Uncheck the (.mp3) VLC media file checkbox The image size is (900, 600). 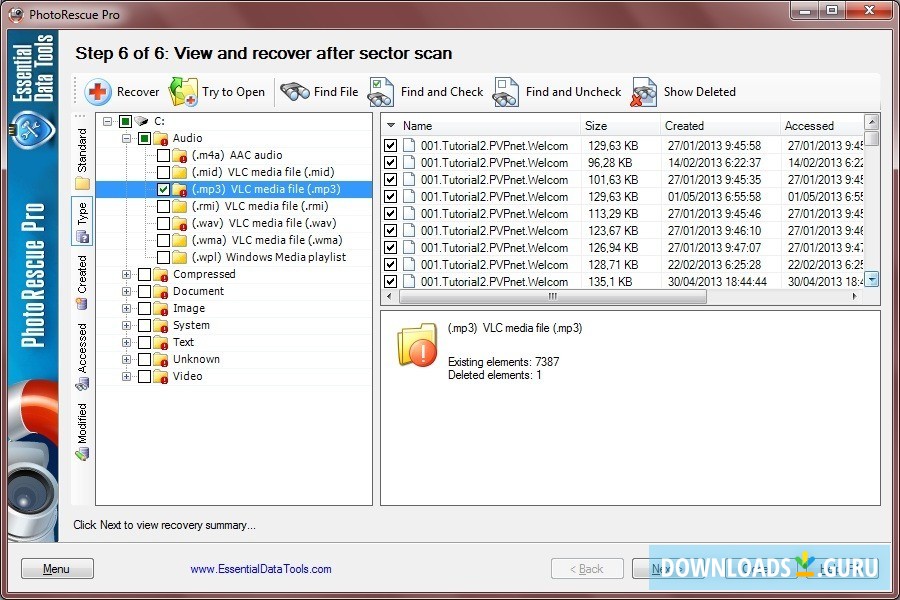[163, 188]
